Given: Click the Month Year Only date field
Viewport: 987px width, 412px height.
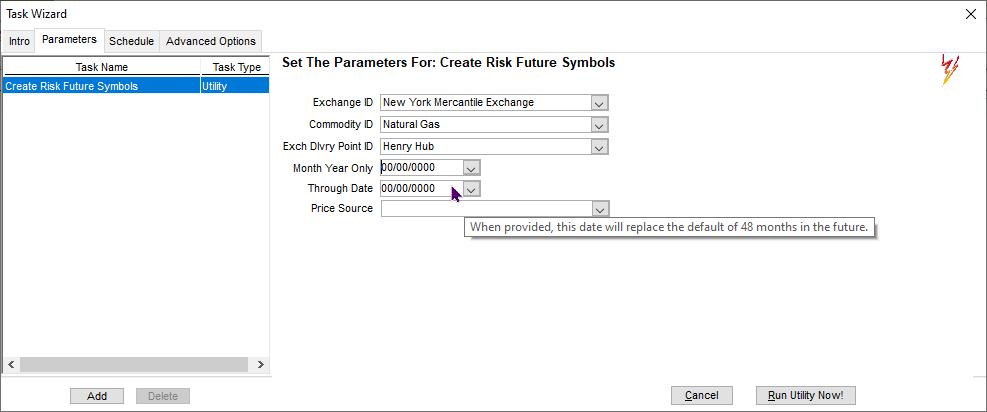Looking at the screenshot, I should click(421, 168).
